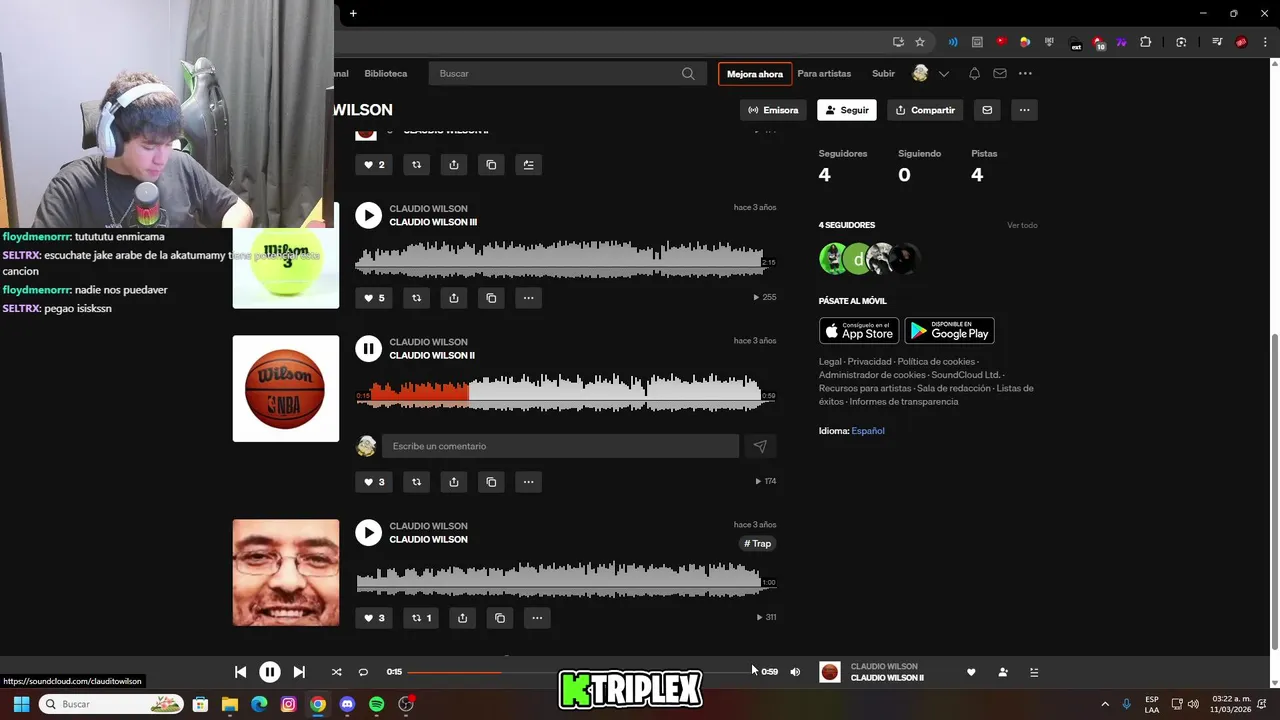This screenshot has width=1280, height=720.
Task: Open more options for CLAUDIO WILSON II
Action: click(x=528, y=481)
